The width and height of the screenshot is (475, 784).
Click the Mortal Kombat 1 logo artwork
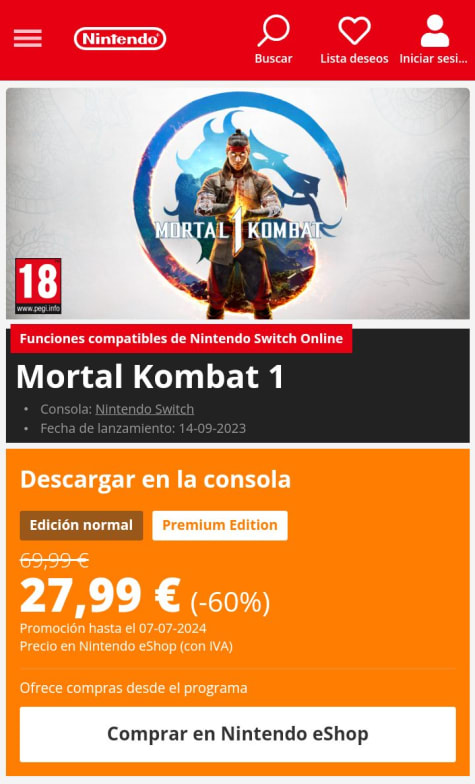coord(238,230)
